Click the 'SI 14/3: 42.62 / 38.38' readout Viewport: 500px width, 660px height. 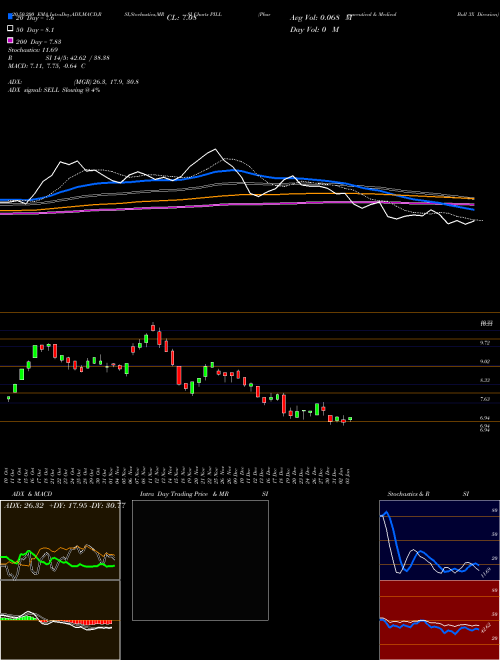(78, 58)
